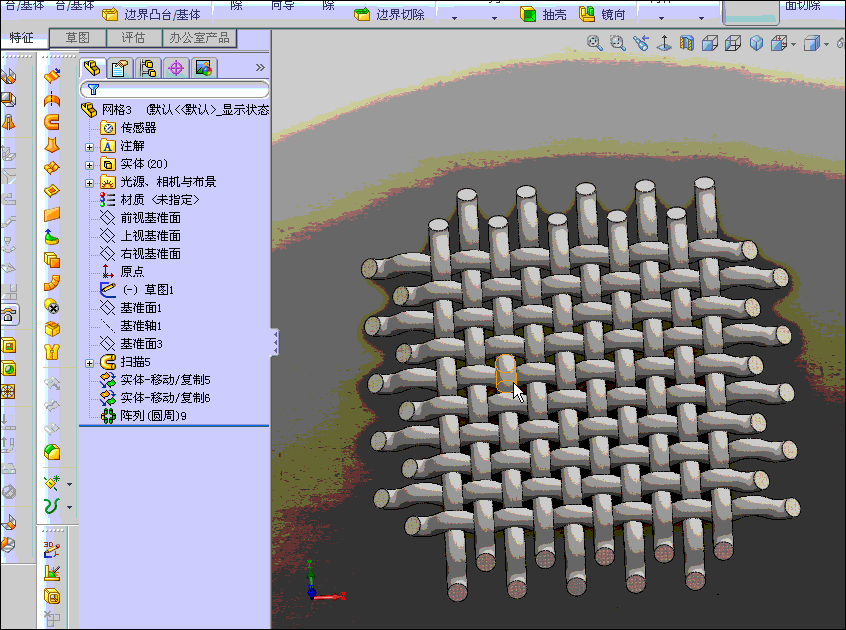This screenshot has width=846, height=630.
Task: Toggle wireframe display style icon
Action: tap(733, 43)
